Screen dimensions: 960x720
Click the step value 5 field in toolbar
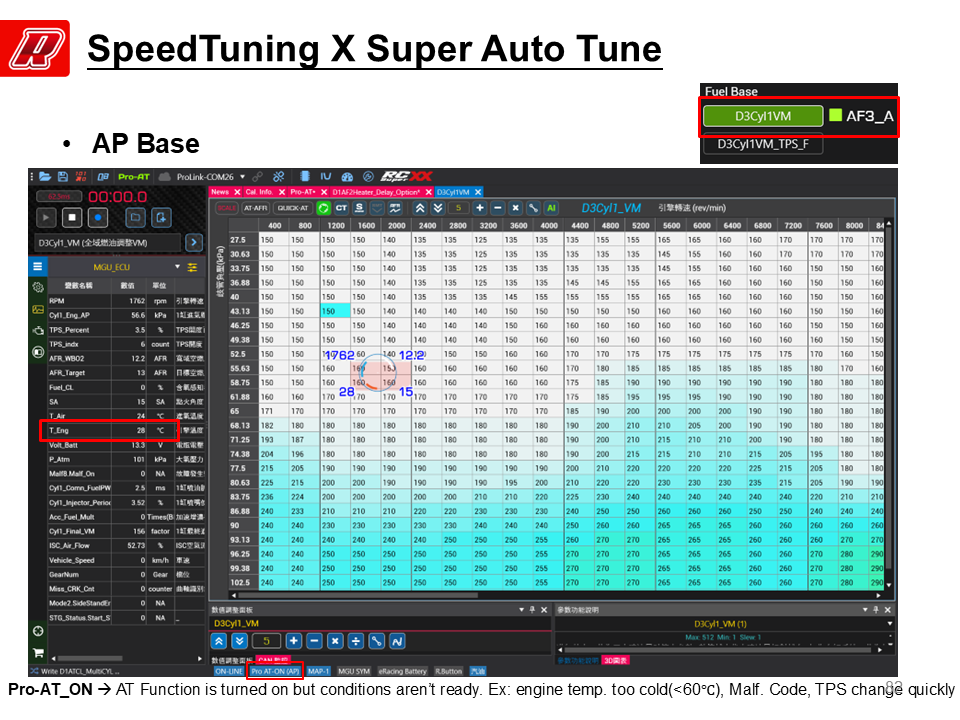point(458,208)
